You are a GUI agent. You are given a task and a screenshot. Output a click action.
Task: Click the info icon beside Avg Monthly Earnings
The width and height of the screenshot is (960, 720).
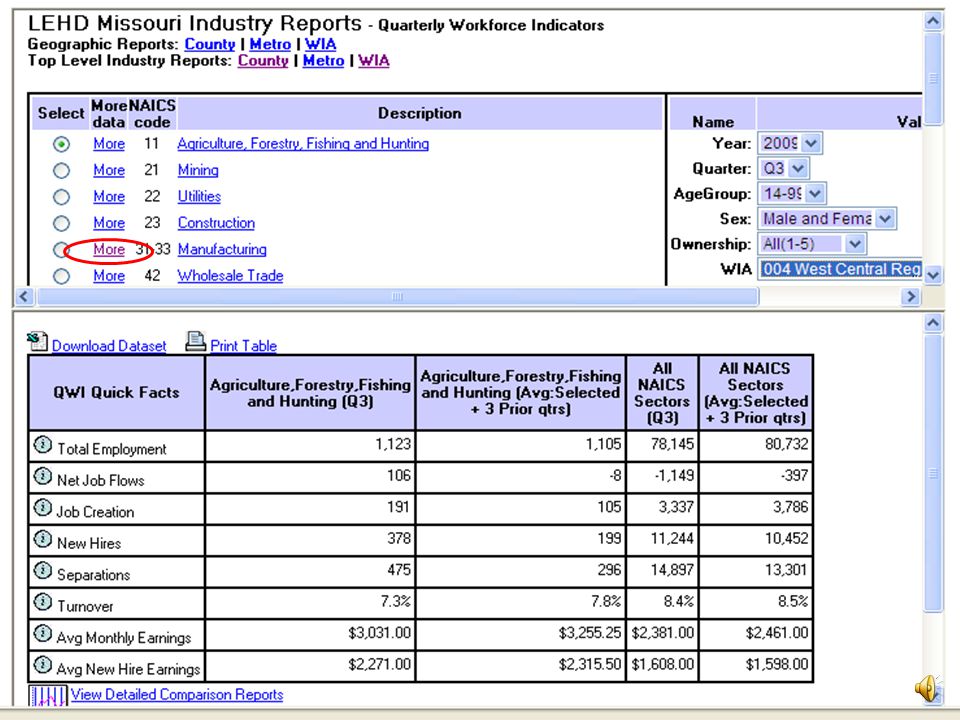click(x=42, y=634)
